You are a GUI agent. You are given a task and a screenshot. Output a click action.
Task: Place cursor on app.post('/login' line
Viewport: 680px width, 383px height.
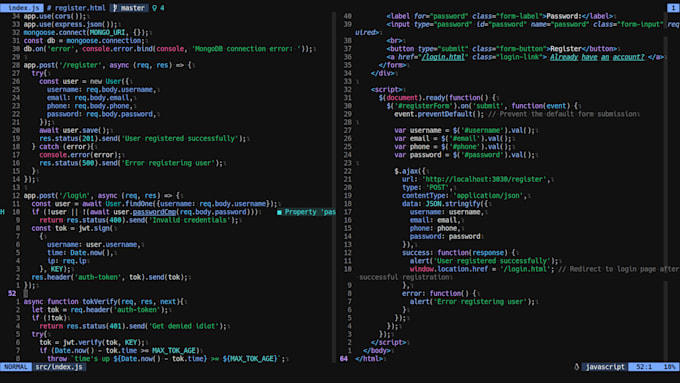(x=102, y=196)
